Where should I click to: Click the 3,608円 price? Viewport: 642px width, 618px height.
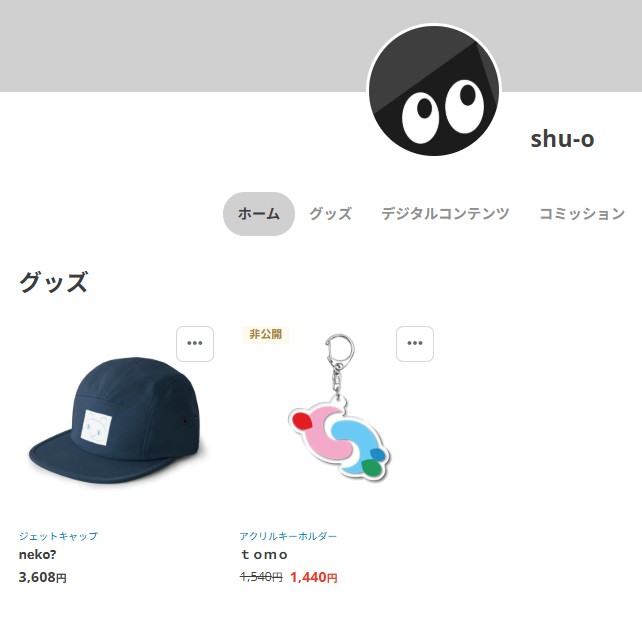pyautogui.click(x=43, y=577)
